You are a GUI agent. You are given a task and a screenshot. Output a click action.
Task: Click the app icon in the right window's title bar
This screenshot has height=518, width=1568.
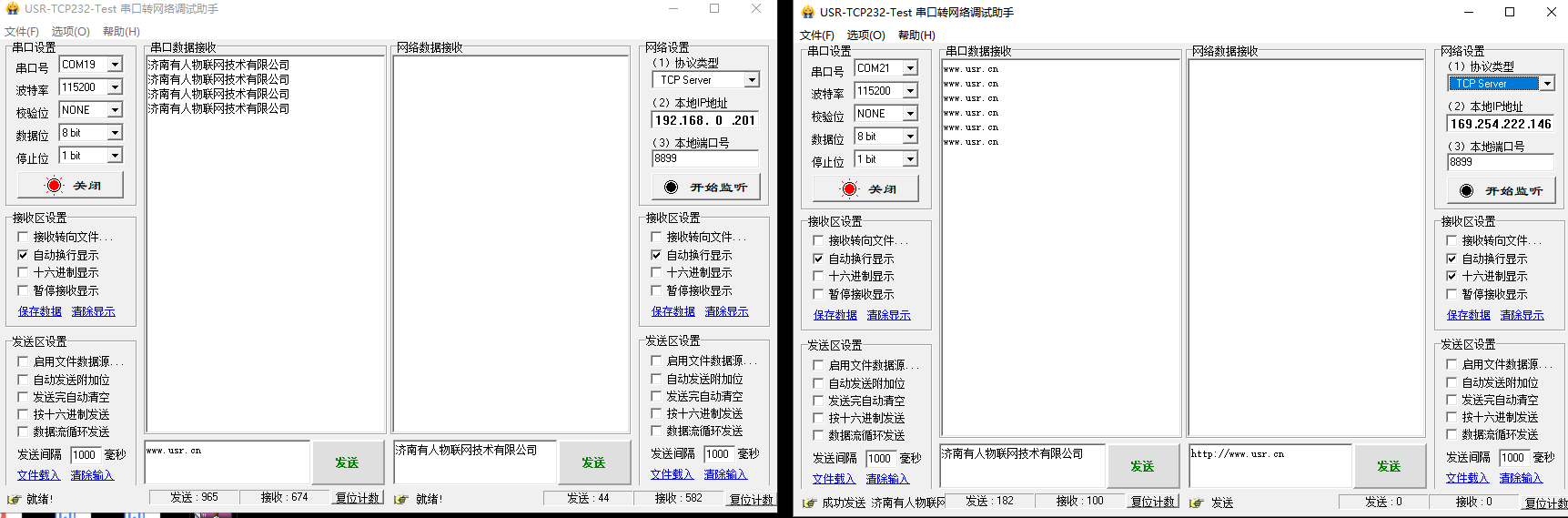coord(806,12)
